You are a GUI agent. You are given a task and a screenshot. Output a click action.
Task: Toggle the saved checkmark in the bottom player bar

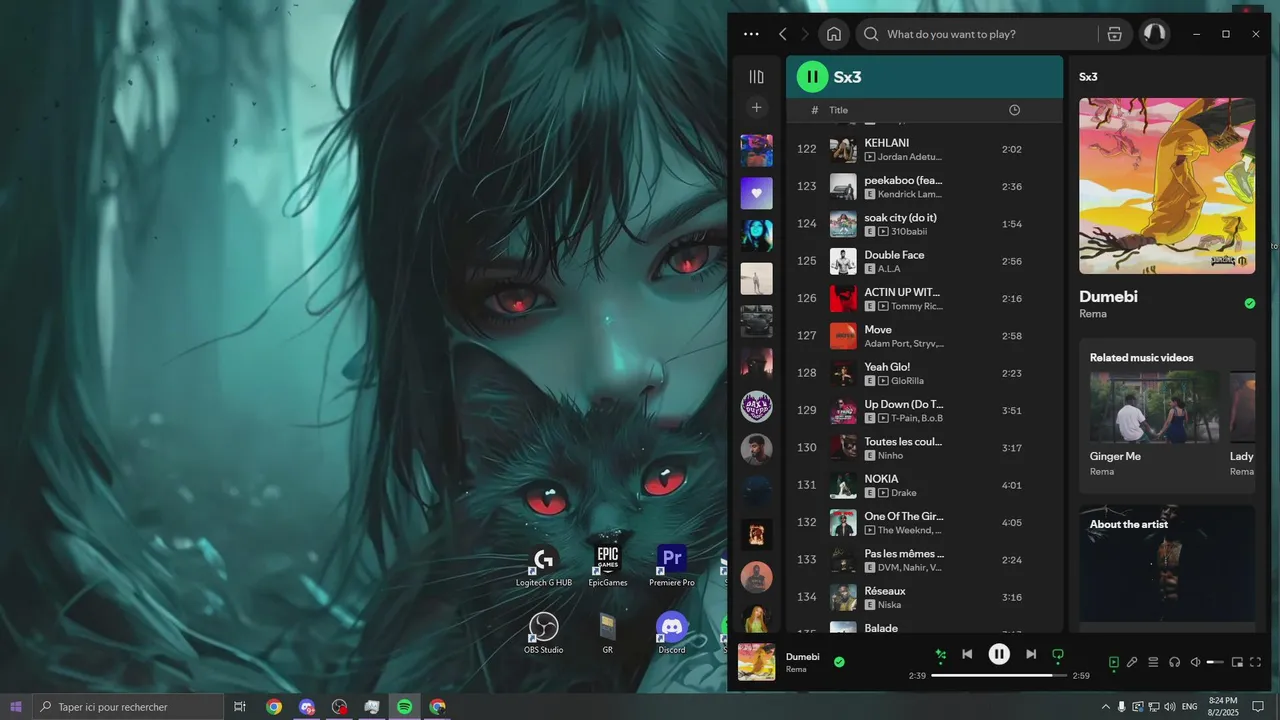coord(839,661)
